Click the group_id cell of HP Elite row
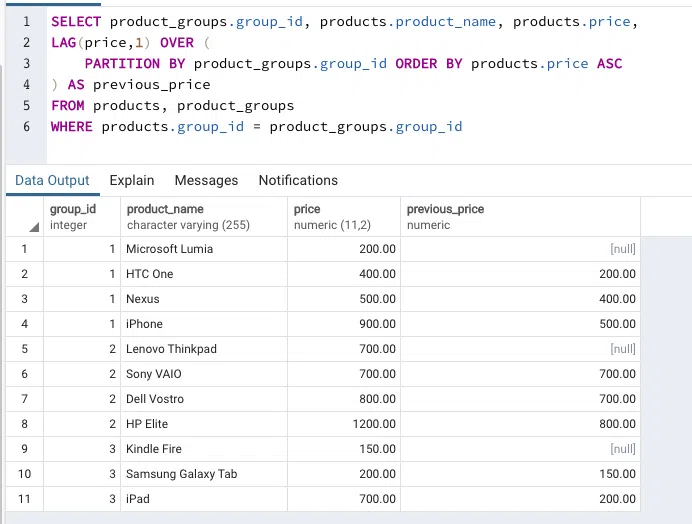Viewport: 692px width, 524px height. click(x=82, y=424)
